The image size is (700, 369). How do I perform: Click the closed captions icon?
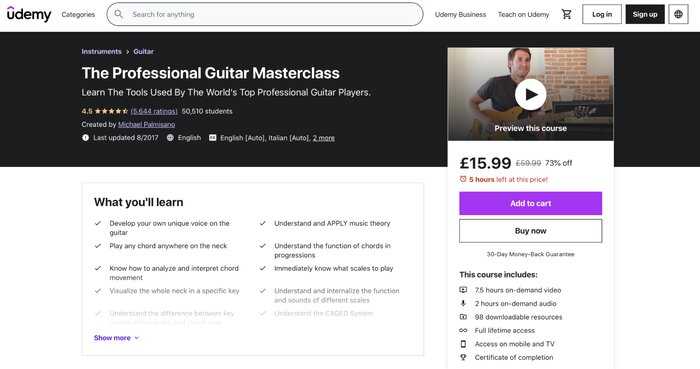[212, 138]
